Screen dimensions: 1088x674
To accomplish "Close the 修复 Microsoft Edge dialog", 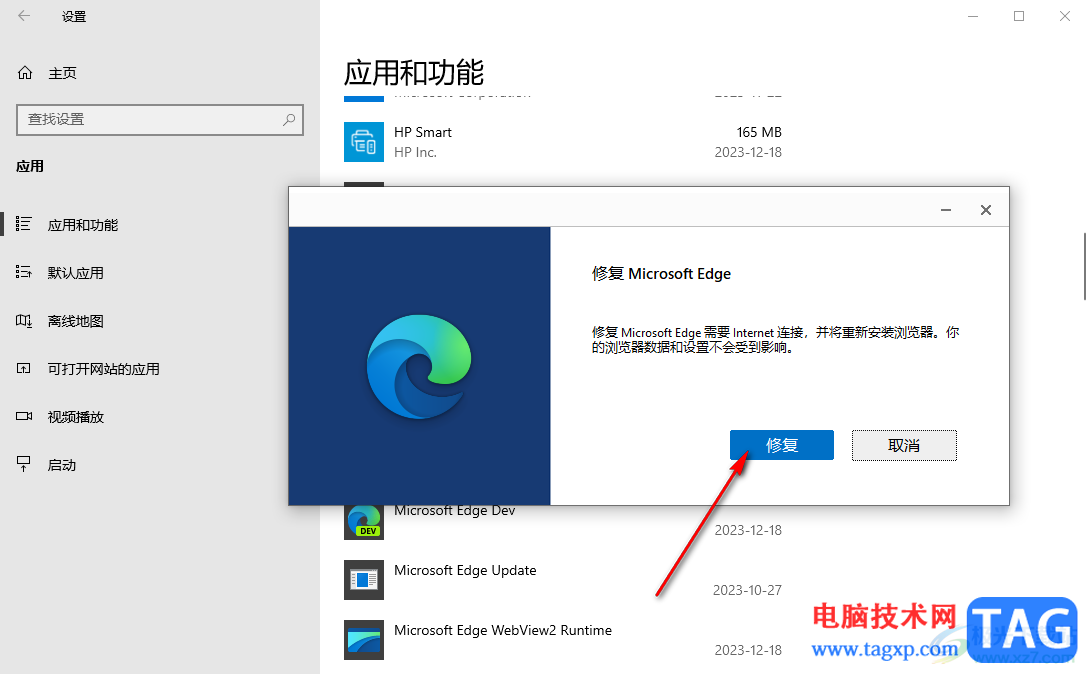I will 985,210.
